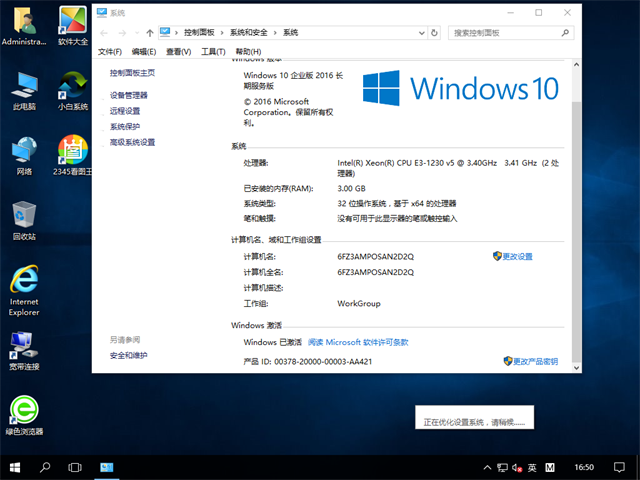Click the 更改设置 link
Image resolution: width=640 pixels, height=480 pixels.
tap(516, 257)
